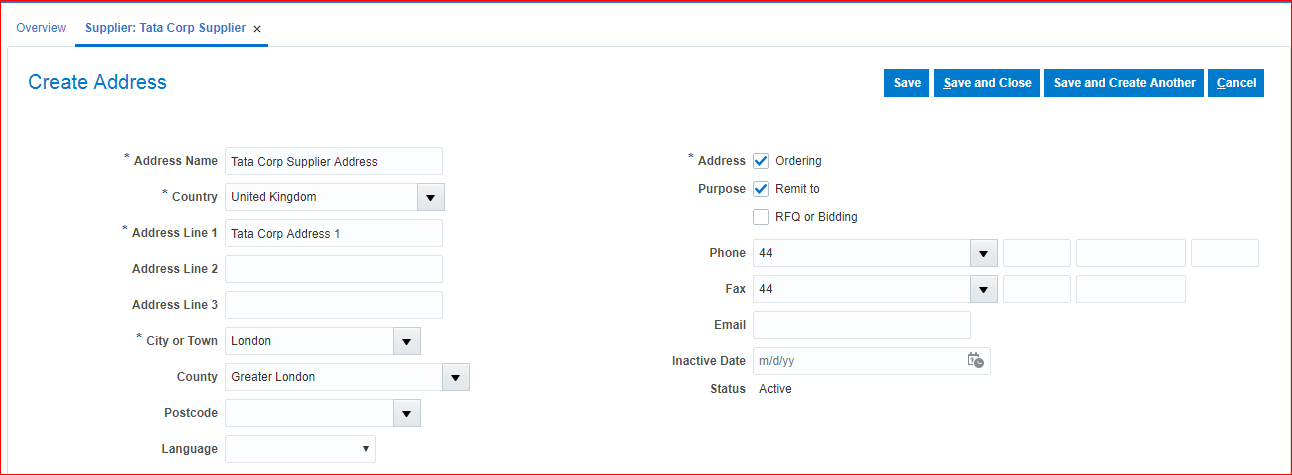Close the Supplier: Tata Corp Supplier tab
The image size is (1292, 475).
coord(257,29)
